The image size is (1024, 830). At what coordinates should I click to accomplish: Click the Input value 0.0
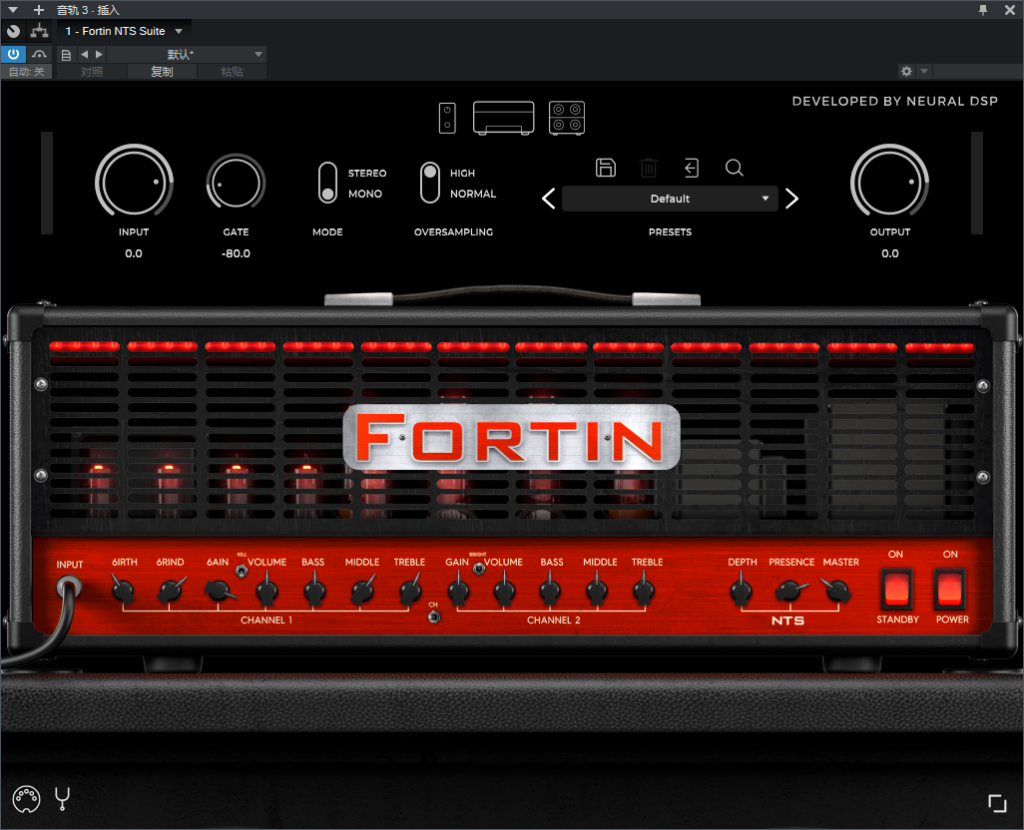[134, 253]
